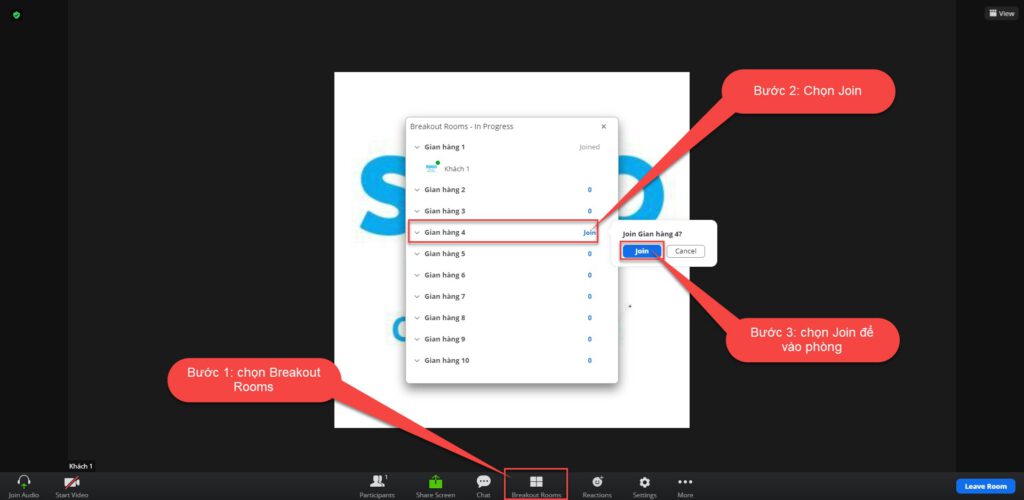Open the Participants panel
This screenshot has height=500, width=1024.
[377, 482]
